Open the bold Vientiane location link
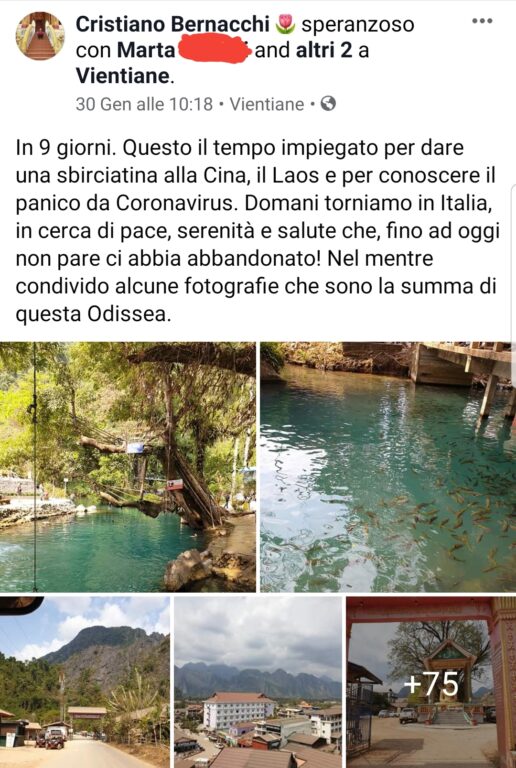Screen dimensions: 516x768 click(x=122, y=76)
